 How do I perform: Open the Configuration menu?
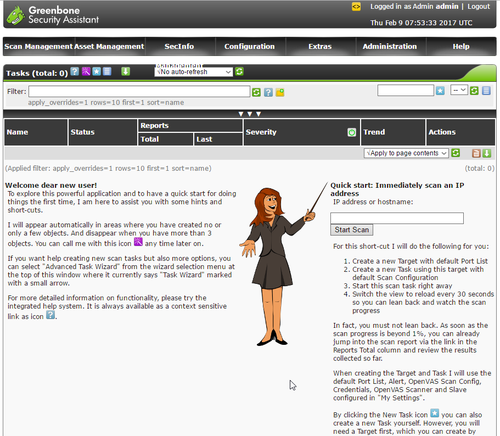point(249,46)
